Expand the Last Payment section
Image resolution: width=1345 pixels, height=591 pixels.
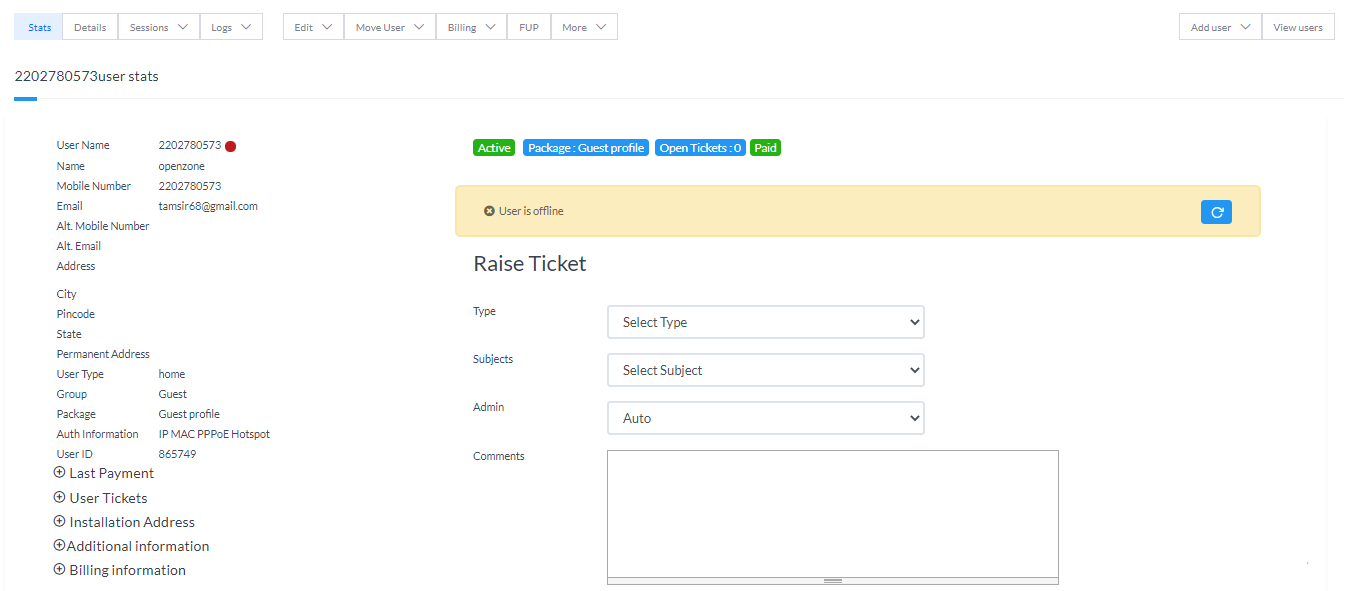click(103, 472)
